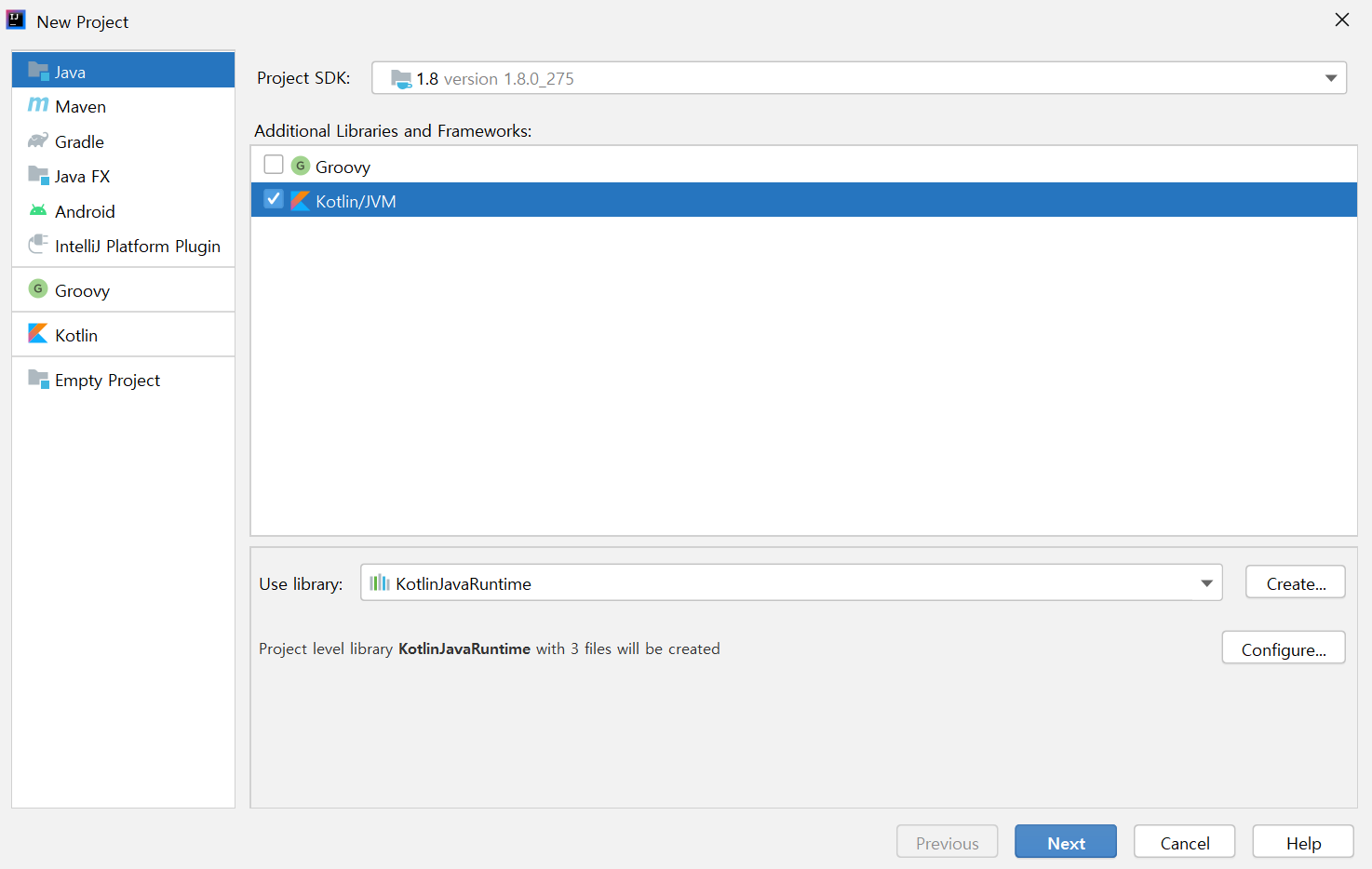This screenshot has width=1372, height=869.
Task: Close the New Project dialog
Action: [x=1342, y=20]
